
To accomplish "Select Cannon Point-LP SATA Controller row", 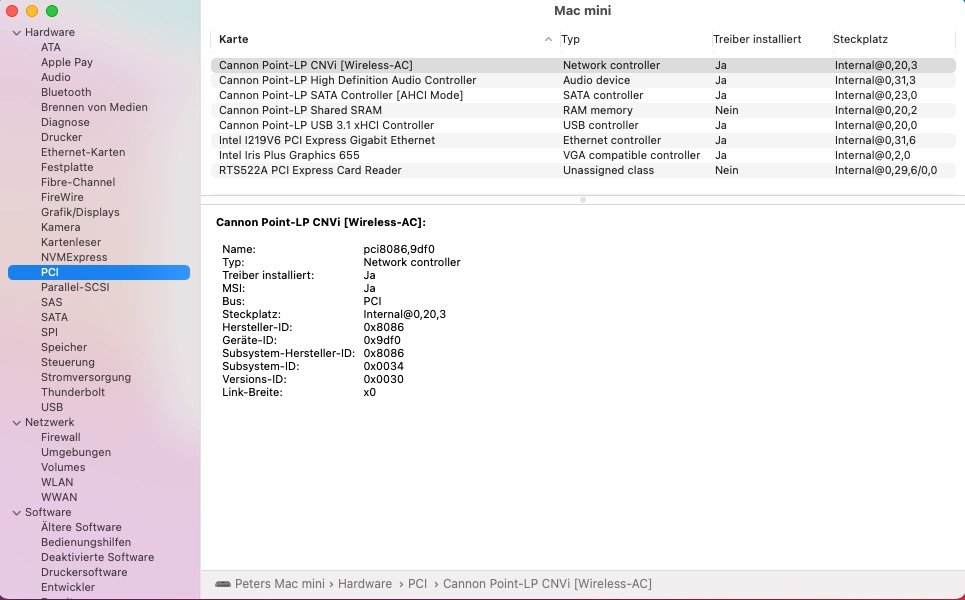I will pyautogui.click(x=583, y=95).
